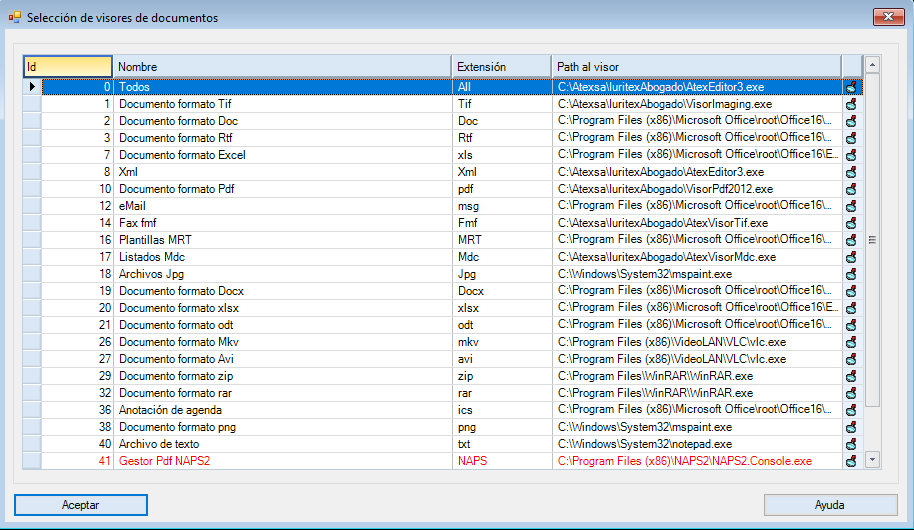Click the Path al visor column header

click(x=695, y=66)
